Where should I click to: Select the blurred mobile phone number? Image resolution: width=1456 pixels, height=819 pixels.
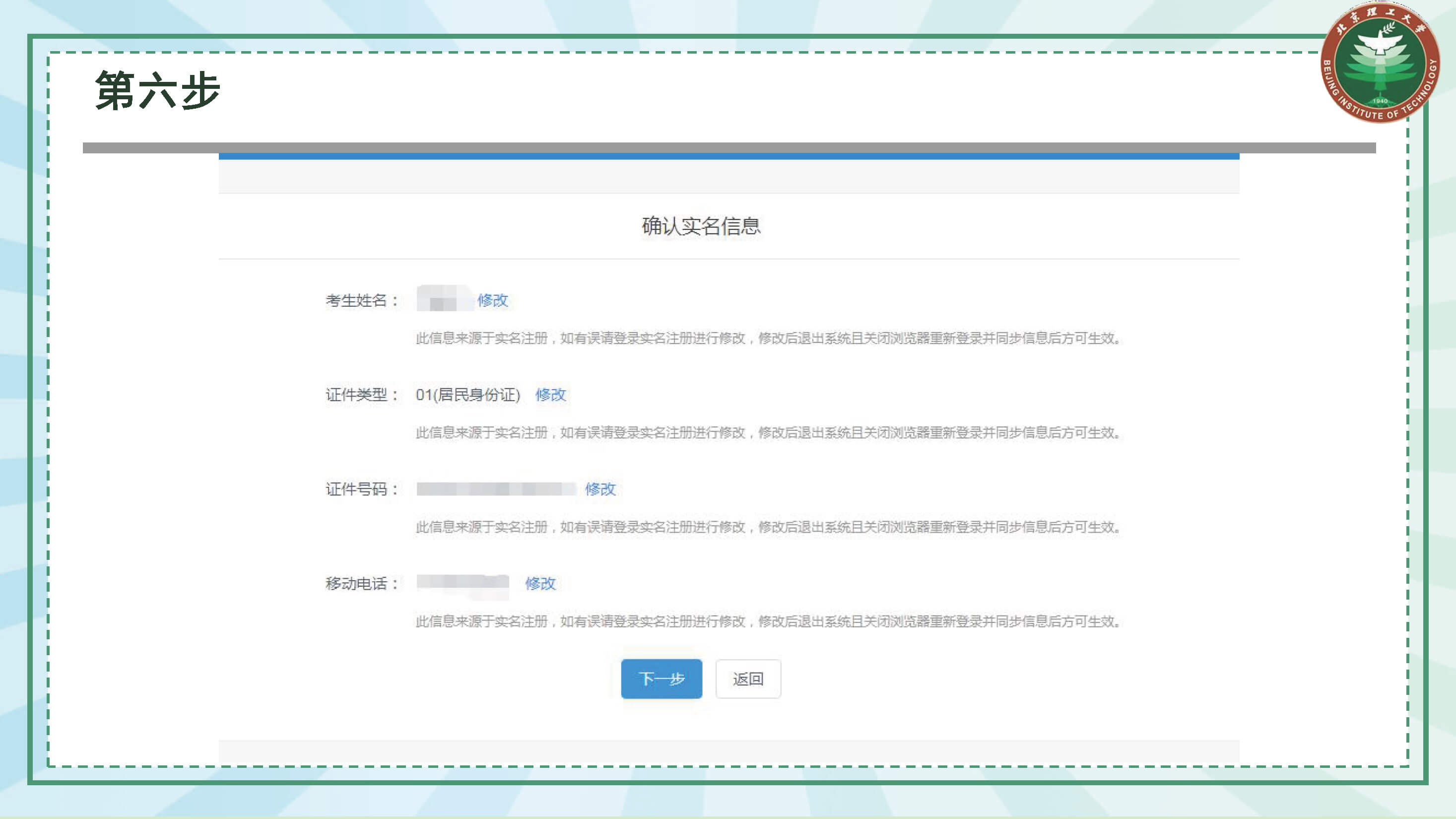463,583
